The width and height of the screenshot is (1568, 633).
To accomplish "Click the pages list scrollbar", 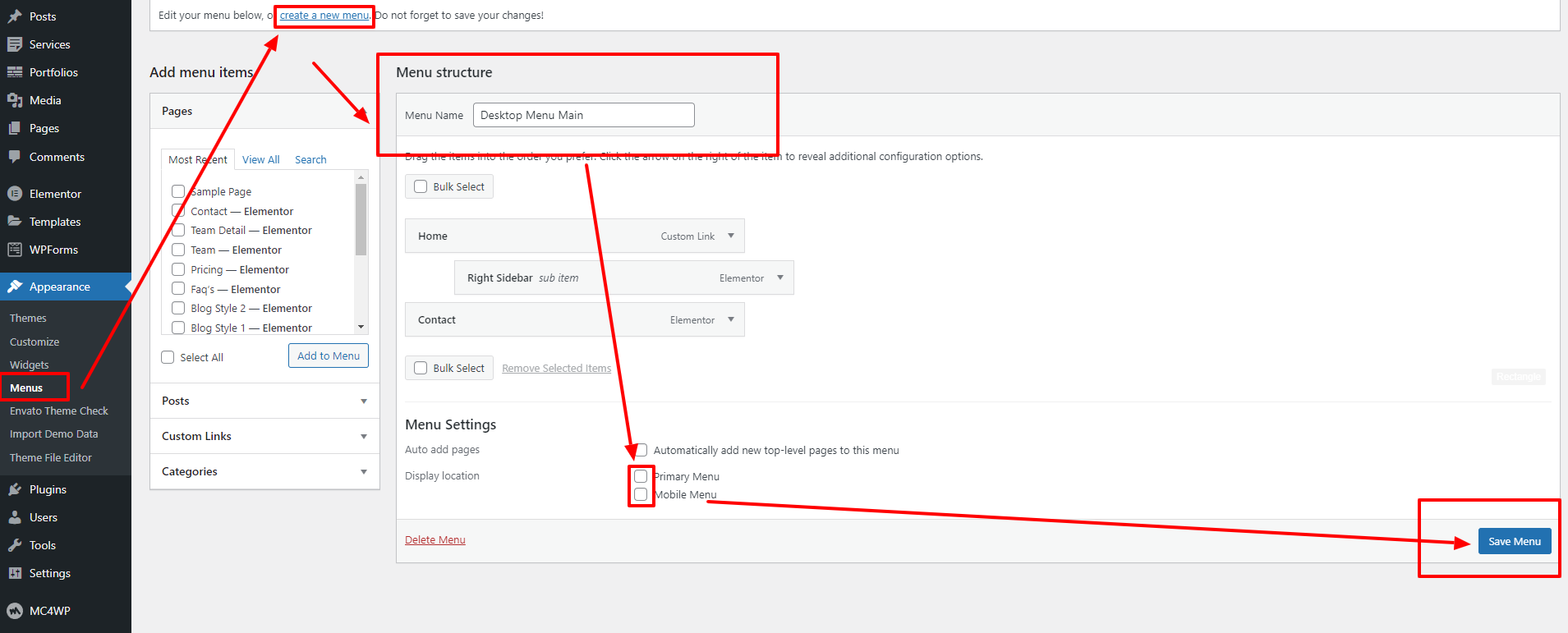I will pos(361,246).
